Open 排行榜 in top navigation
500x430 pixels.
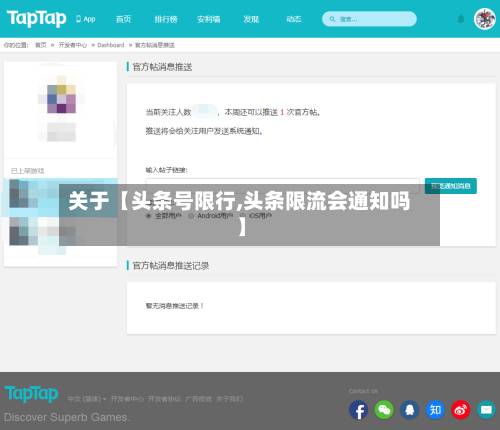click(x=166, y=19)
